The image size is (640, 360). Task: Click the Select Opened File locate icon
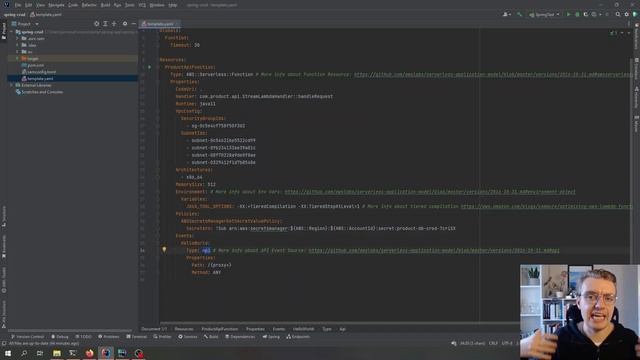(96, 24)
